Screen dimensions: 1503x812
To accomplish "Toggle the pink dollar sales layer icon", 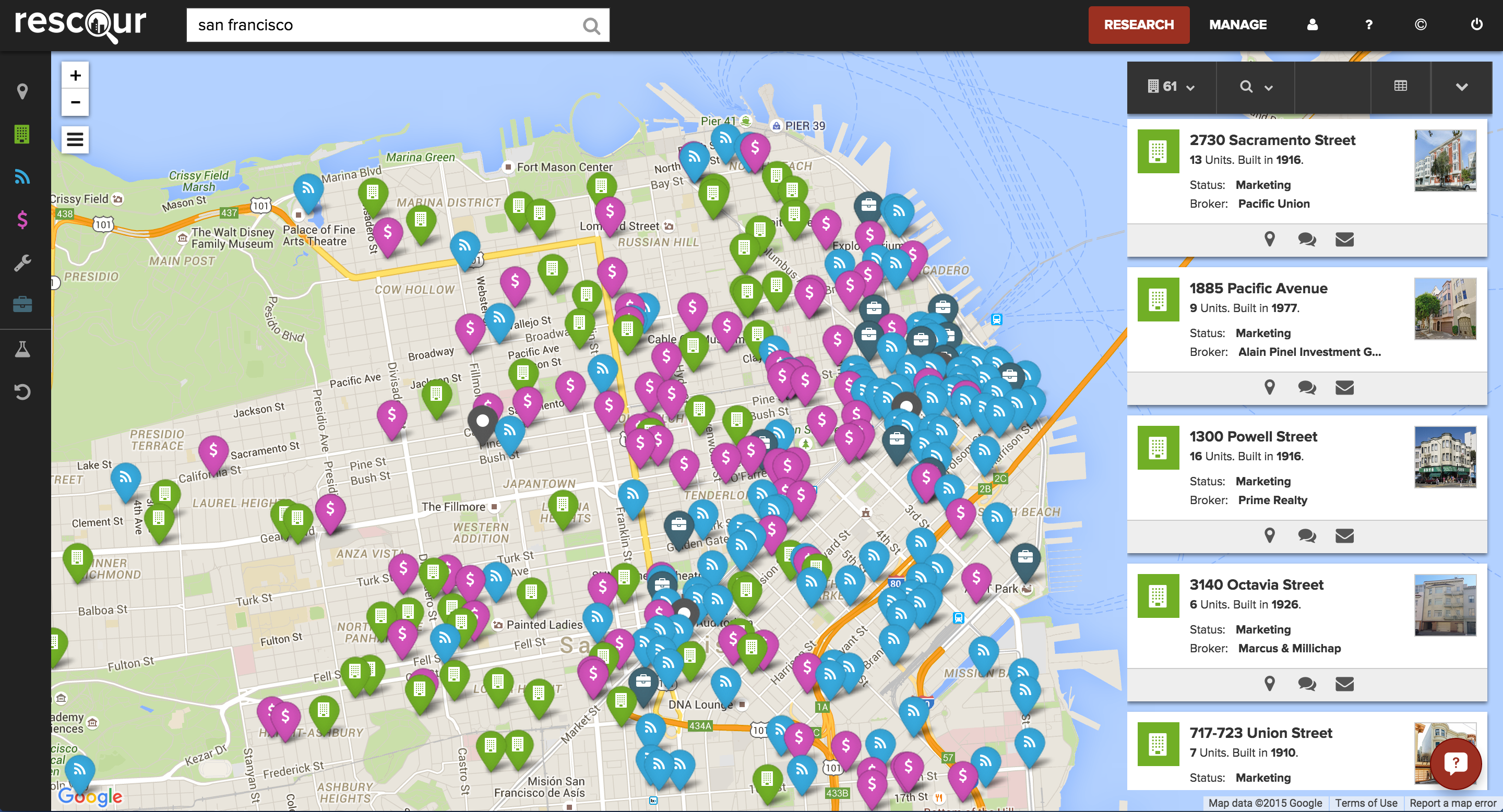I will pyautogui.click(x=22, y=220).
